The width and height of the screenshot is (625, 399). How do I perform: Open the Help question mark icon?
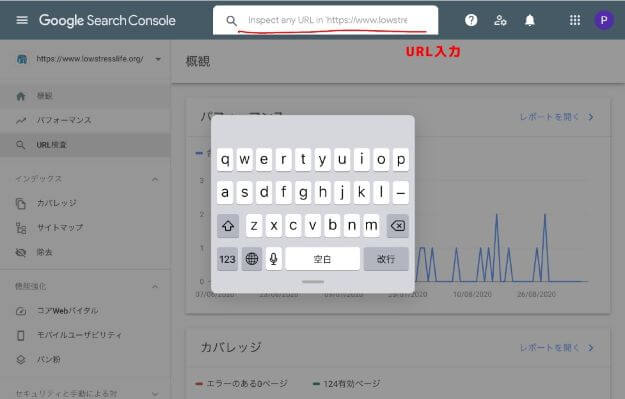(x=471, y=20)
